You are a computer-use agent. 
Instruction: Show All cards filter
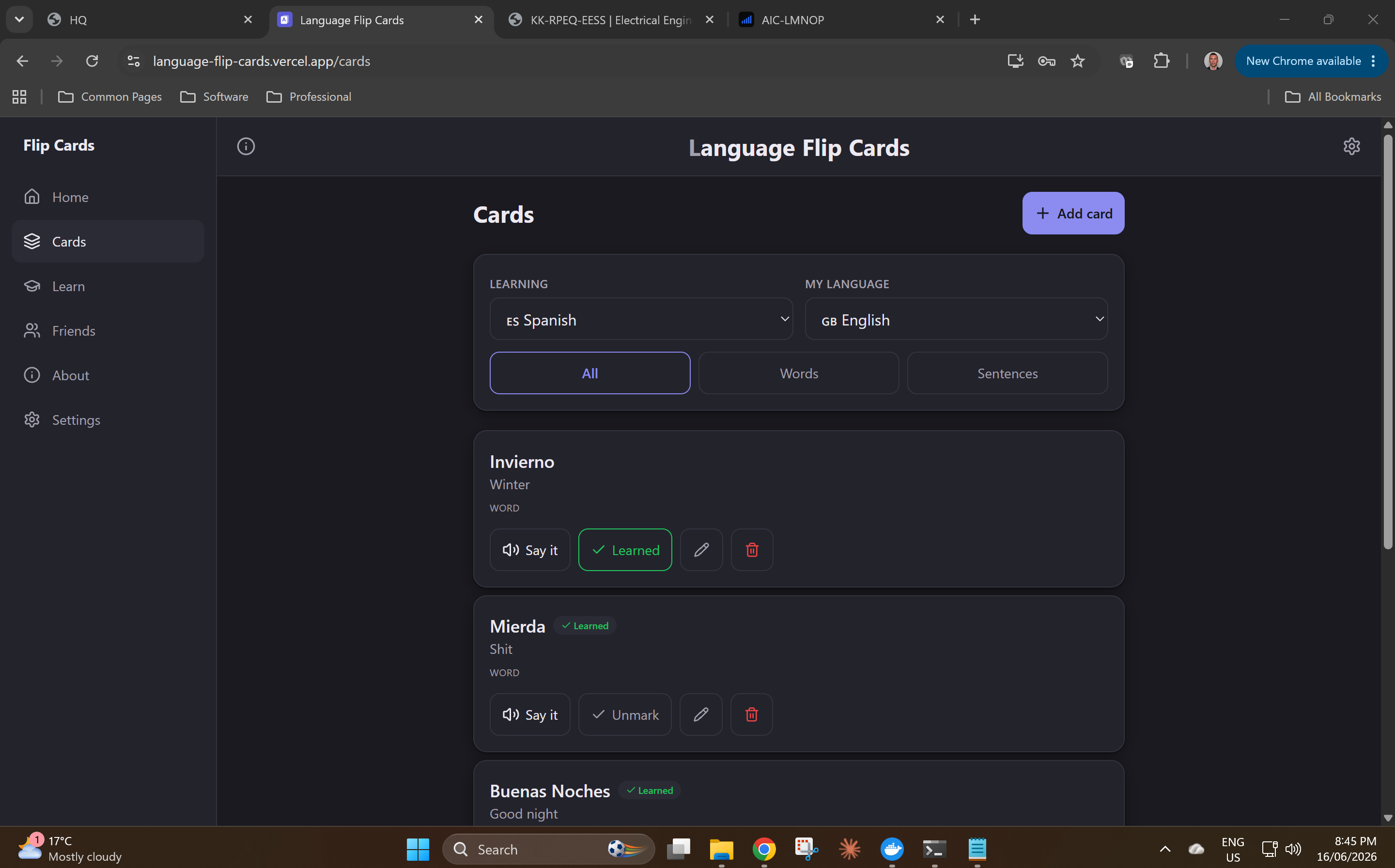[589, 373]
